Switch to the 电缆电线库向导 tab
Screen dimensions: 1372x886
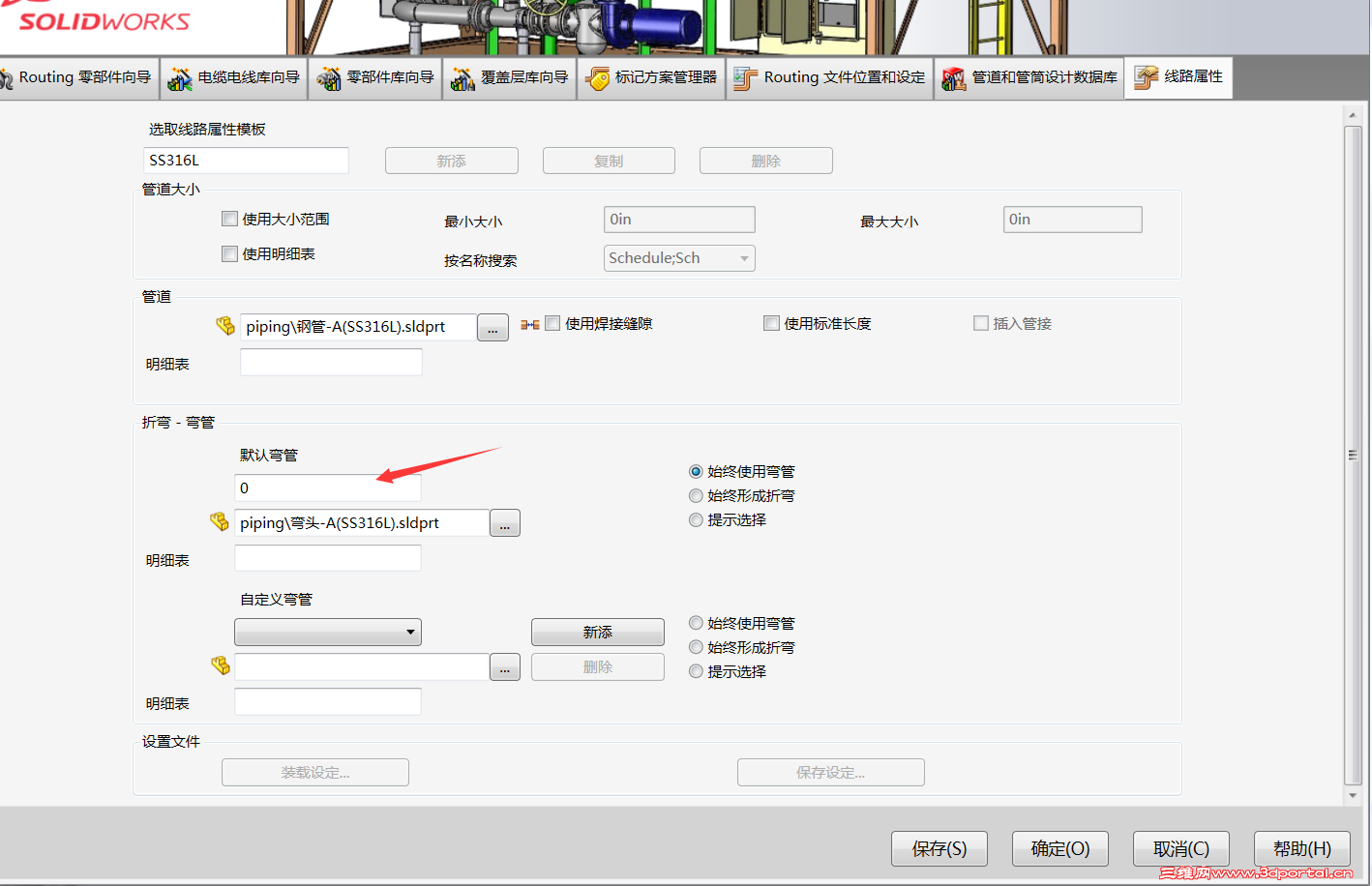pyautogui.click(x=234, y=78)
